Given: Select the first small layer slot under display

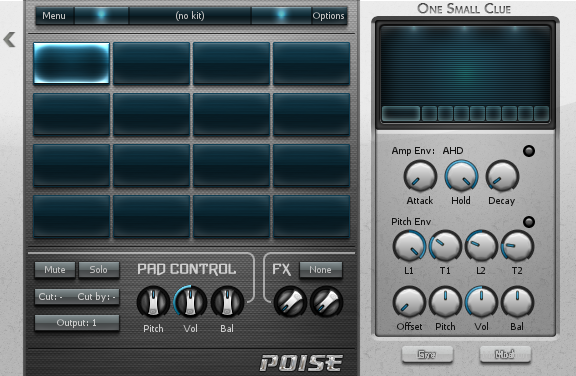Looking at the screenshot, I should click(429, 113).
